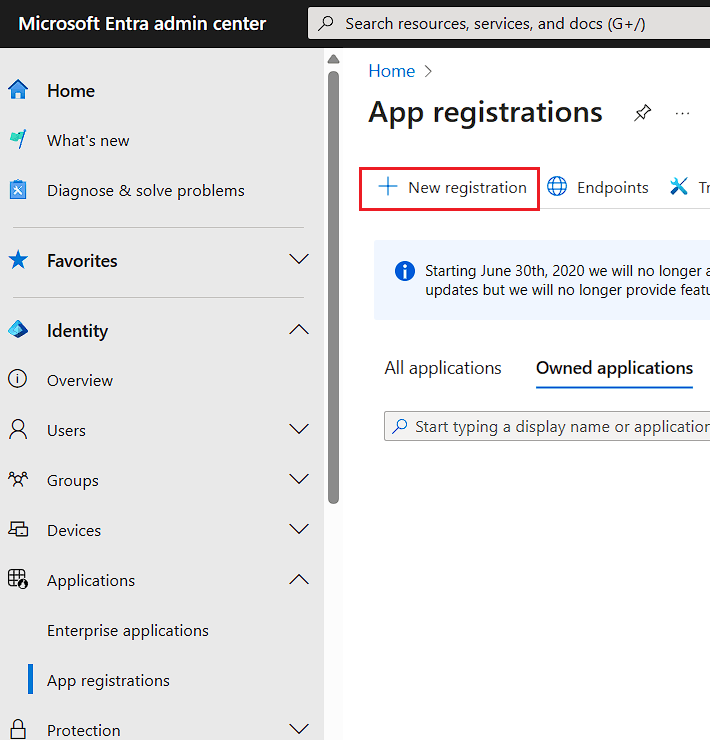The width and height of the screenshot is (710, 740).
Task: Click the Endpoints globe icon
Action: pyautogui.click(x=557, y=186)
